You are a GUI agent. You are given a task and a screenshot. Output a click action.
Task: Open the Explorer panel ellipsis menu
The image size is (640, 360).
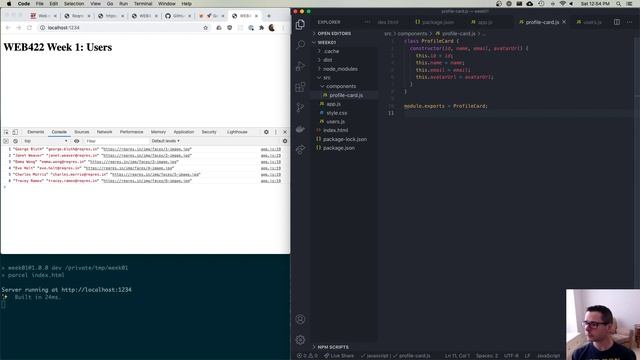click(x=367, y=22)
